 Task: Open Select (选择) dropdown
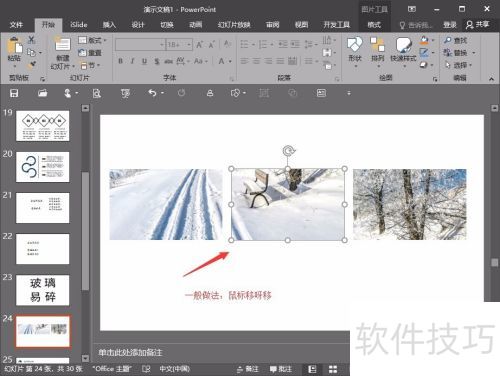click(459, 65)
